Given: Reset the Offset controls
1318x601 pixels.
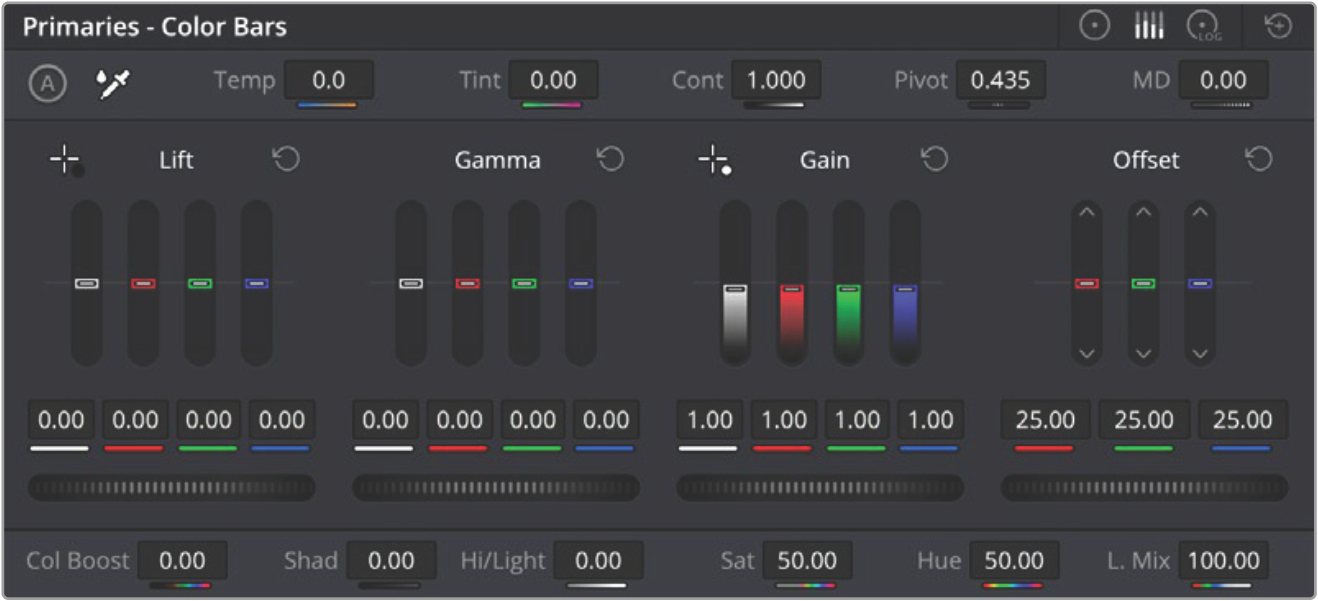Looking at the screenshot, I should 1258,160.
